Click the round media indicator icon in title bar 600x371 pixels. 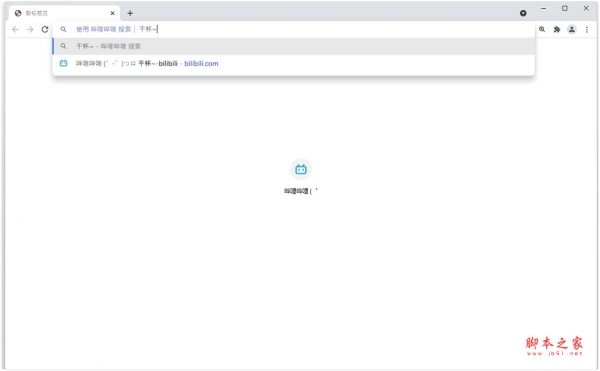tap(523, 13)
